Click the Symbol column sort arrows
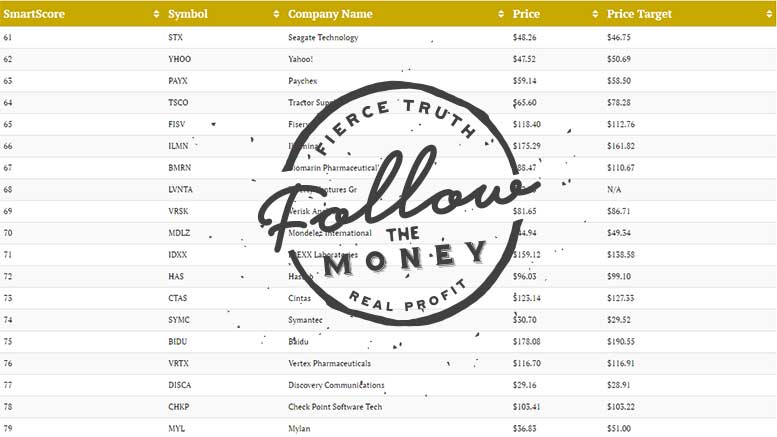Screen dimensions: 777x437 tap(277, 14)
